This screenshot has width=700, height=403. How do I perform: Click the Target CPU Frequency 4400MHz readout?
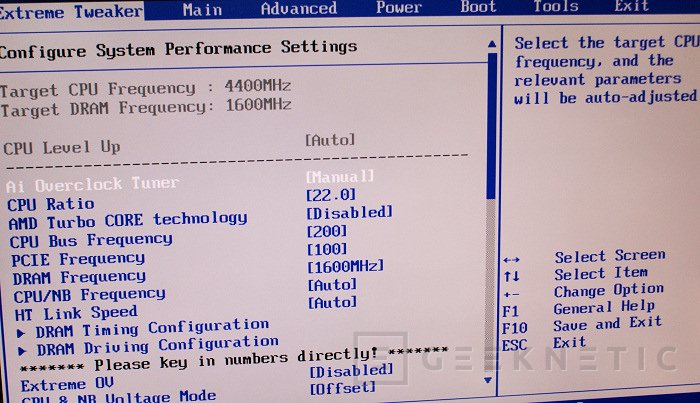coord(146,87)
